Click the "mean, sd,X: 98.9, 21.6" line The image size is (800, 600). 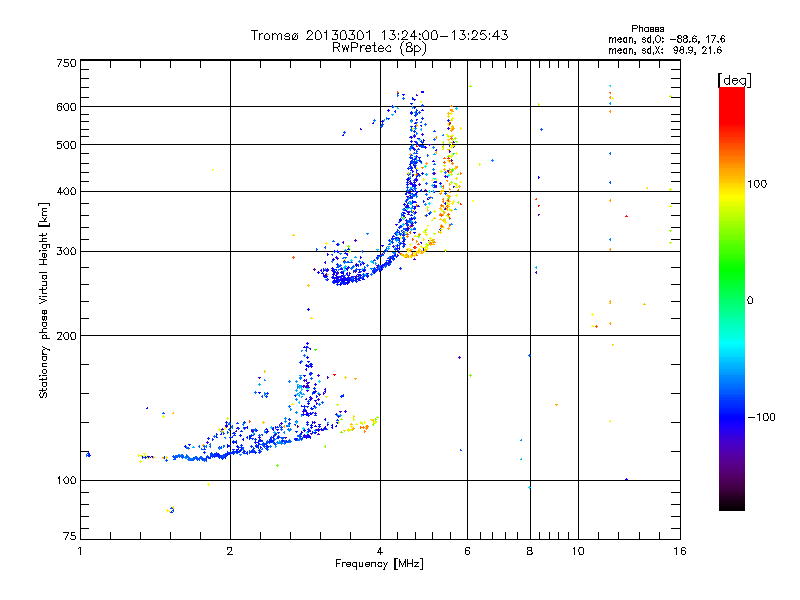665,50
